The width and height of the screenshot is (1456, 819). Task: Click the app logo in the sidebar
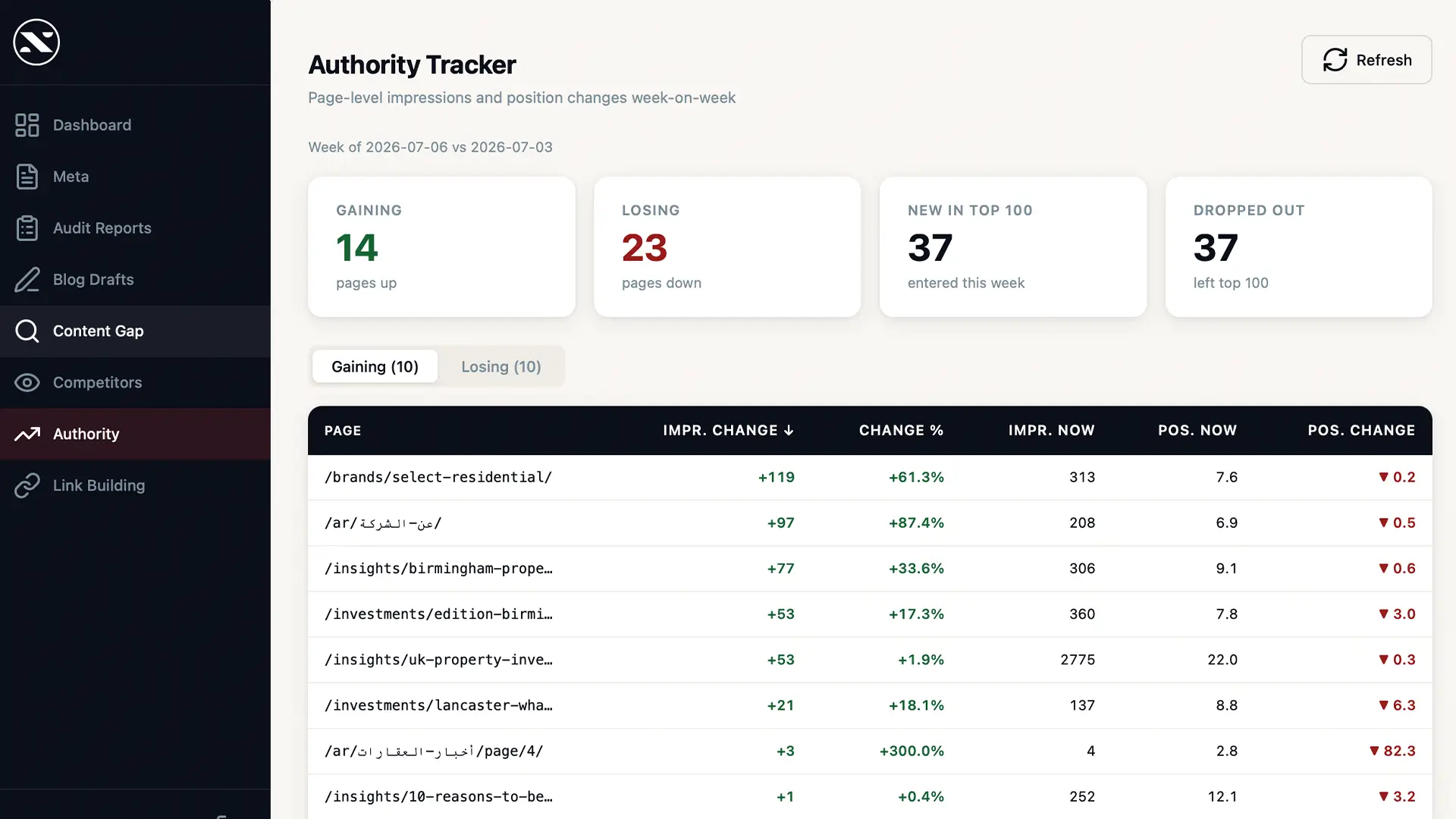coord(36,42)
